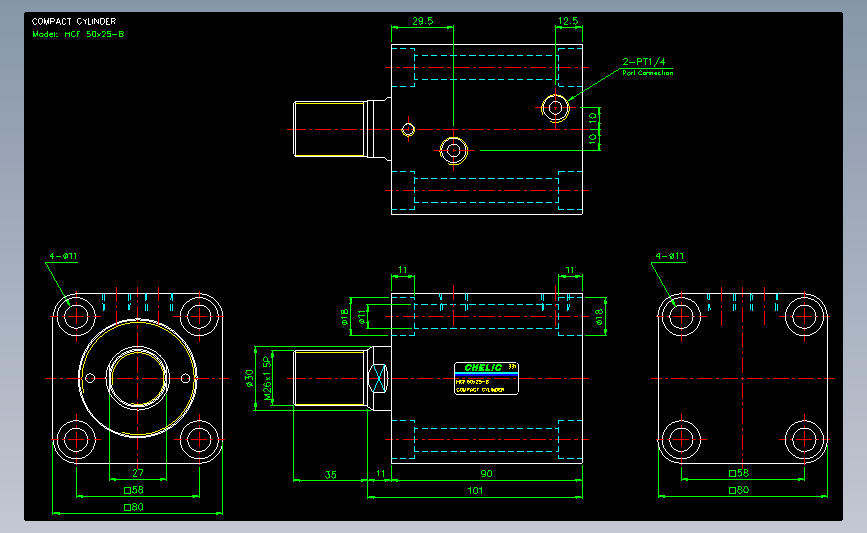
Task: Select the "M26x1.5P" thread dimension text
Action: pyautogui.click(x=267, y=379)
